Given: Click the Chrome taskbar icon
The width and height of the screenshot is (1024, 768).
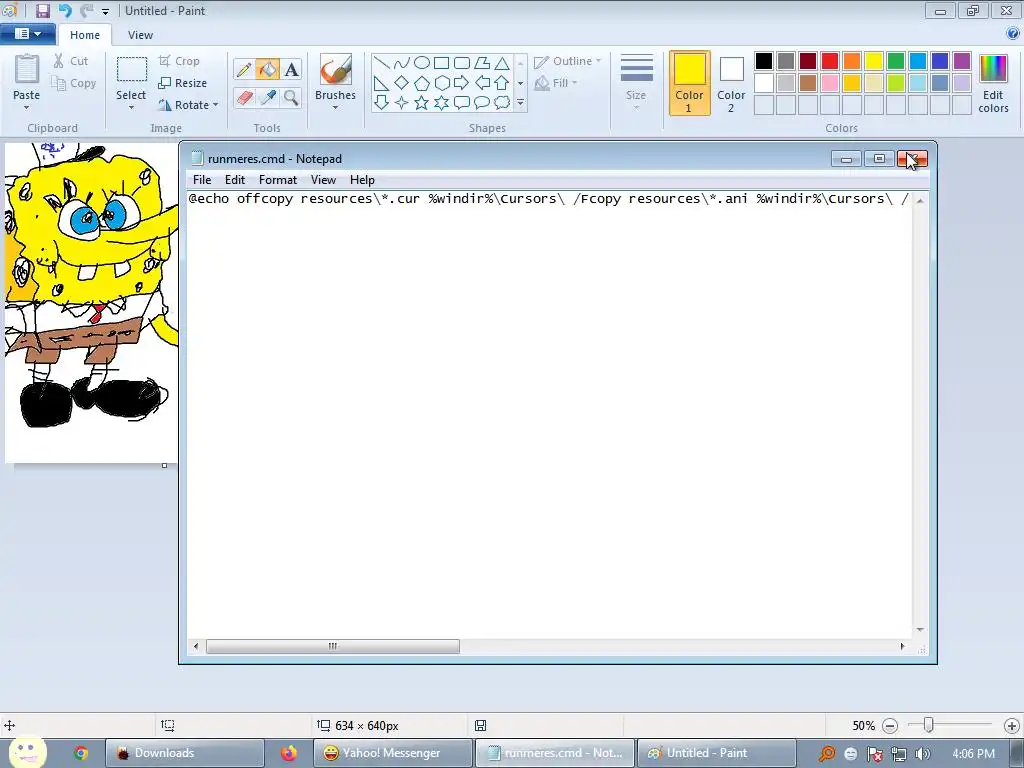Looking at the screenshot, I should click(x=80, y=753).
